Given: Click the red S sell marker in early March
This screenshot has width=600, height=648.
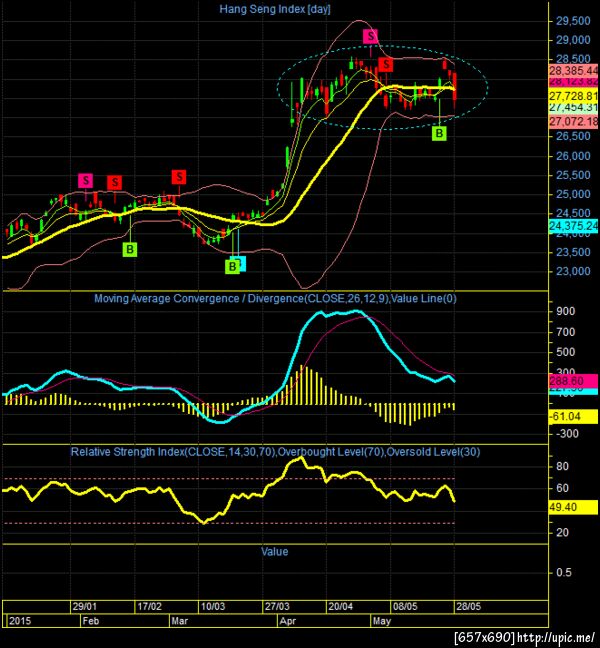Looking at the screenshot, I should 179,177.
